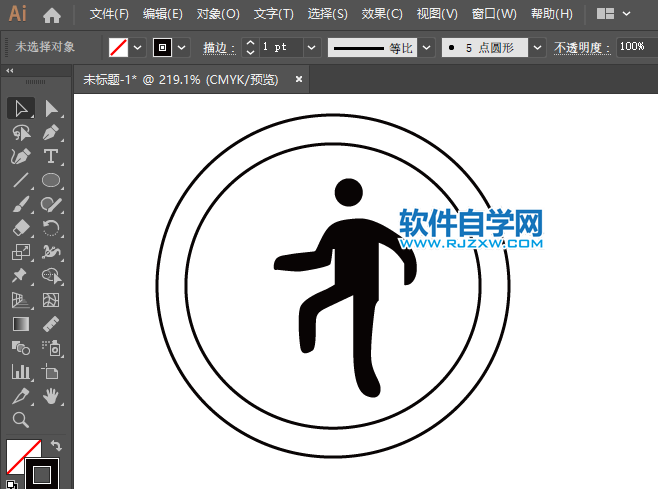Select the Direct Selection tool
The image size is (658, 489).
click(x=51, y=108)
